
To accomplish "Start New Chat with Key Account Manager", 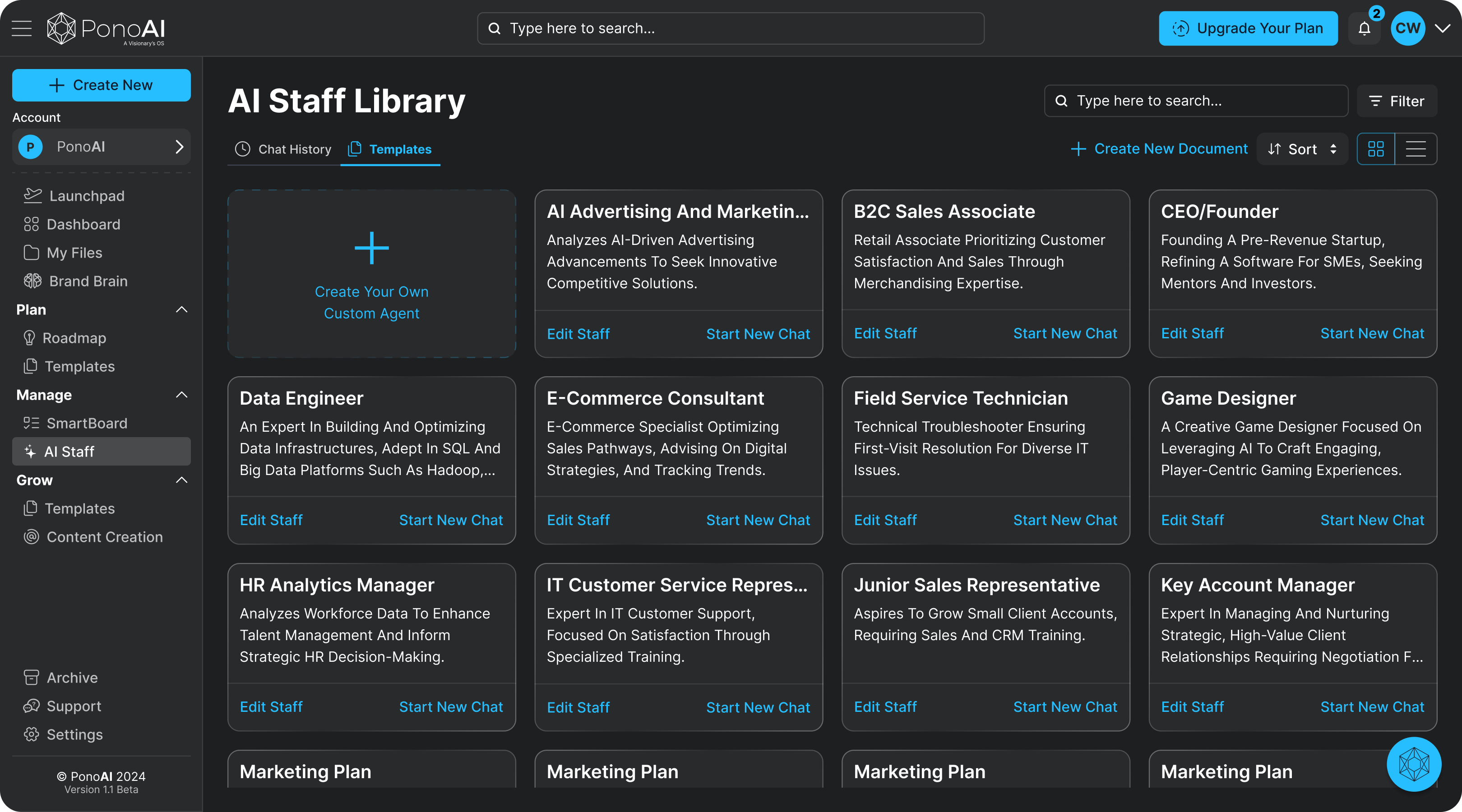I will 1372,706.
